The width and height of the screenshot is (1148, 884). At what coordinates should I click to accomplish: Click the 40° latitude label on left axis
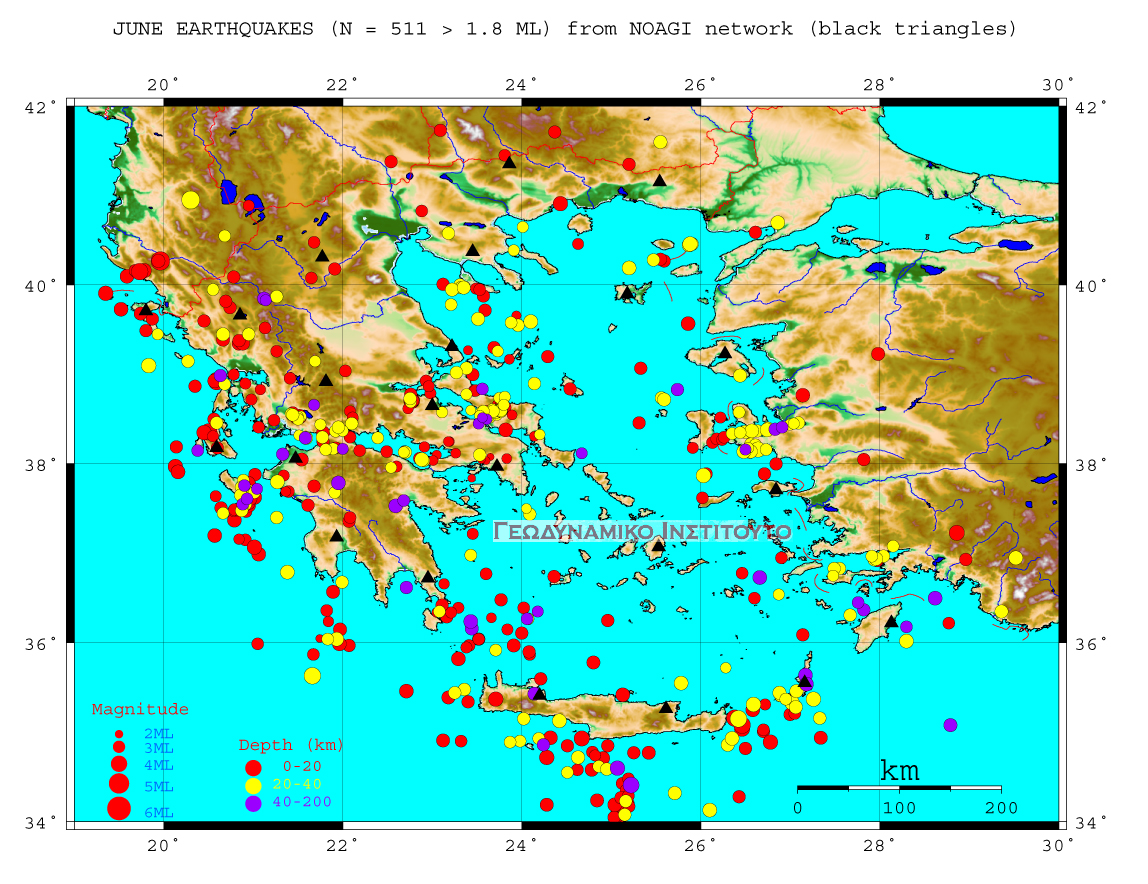pyautogui.click(x=41, y=286)
